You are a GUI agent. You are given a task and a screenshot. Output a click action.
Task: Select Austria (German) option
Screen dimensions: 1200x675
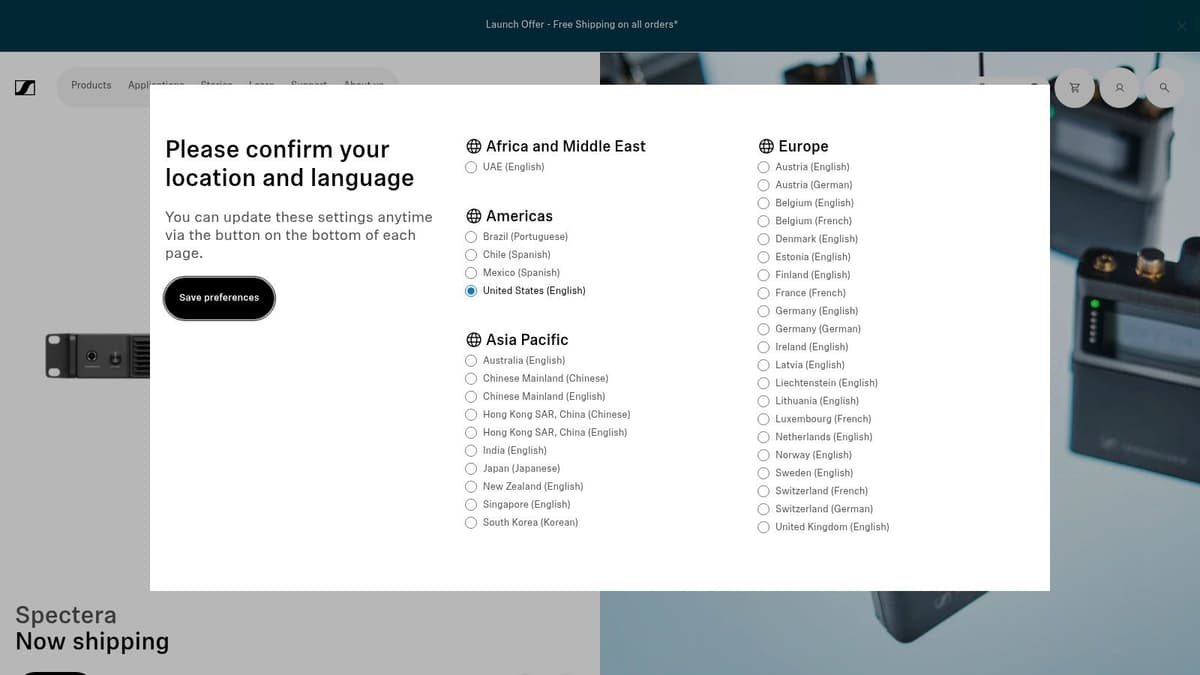pos(764,185)
